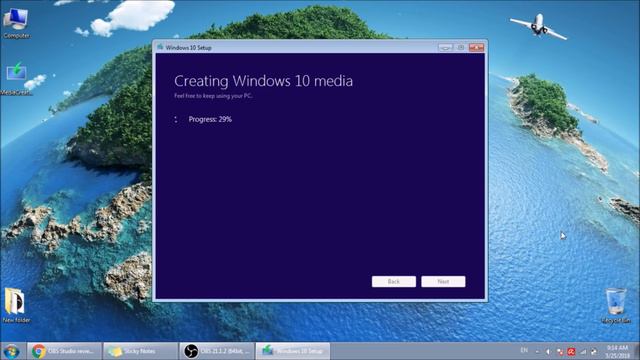
Task: Open the Computer desktop icon
Action: click(16, 22)
